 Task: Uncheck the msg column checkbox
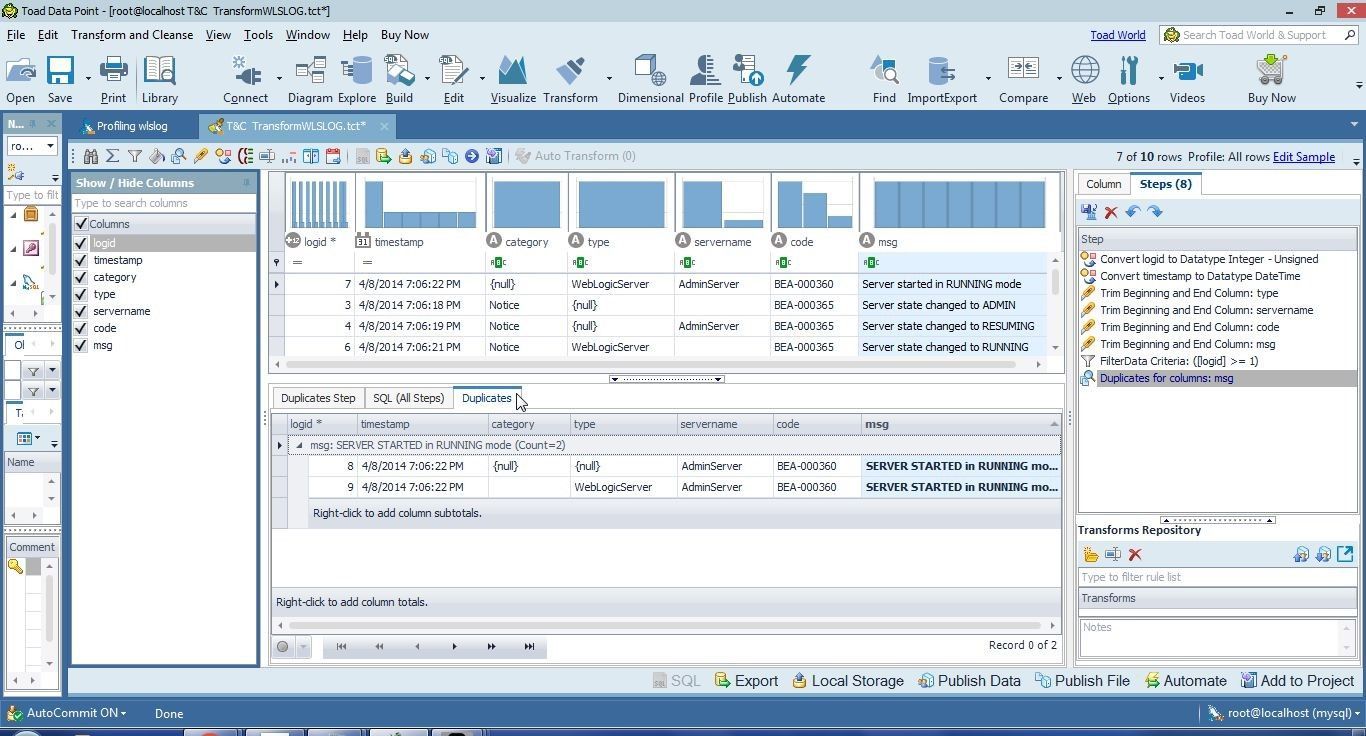pyautogui.click(x=81, y=345)
